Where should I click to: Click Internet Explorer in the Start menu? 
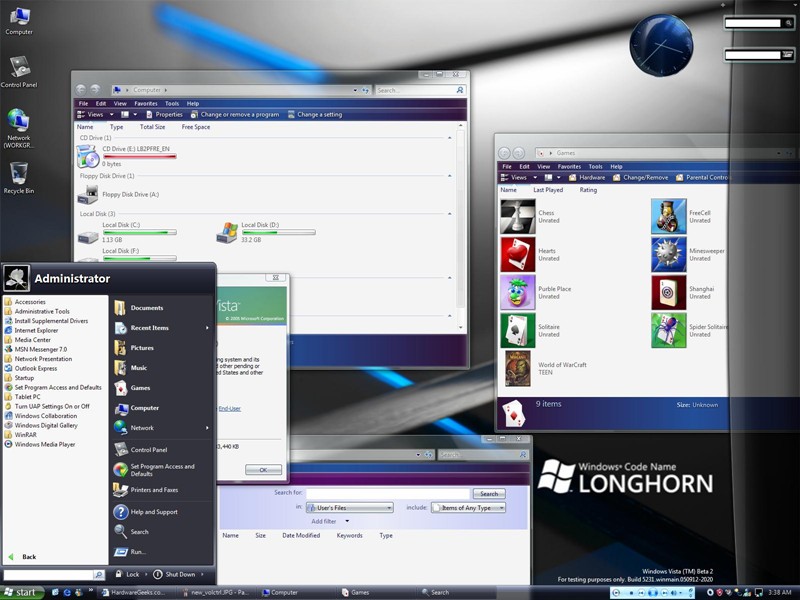tap(36, 330)
